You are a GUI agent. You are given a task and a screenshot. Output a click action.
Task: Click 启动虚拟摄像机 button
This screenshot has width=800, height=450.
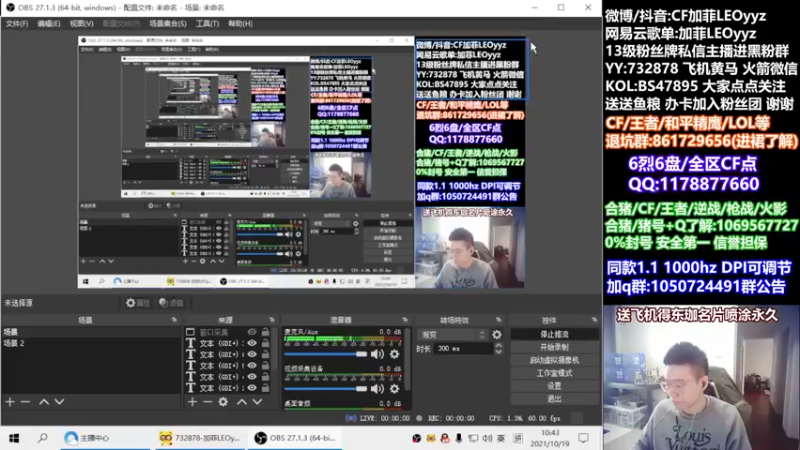point(555,360)
